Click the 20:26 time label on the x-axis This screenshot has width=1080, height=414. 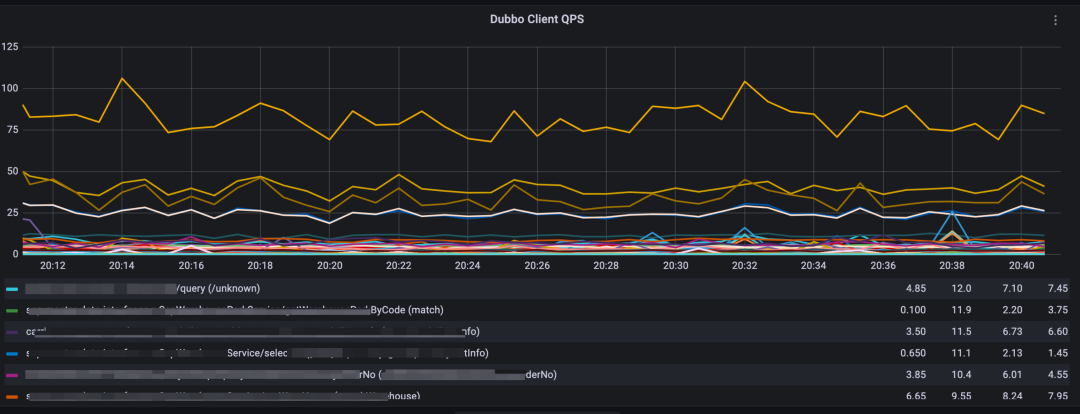(537, 265)
